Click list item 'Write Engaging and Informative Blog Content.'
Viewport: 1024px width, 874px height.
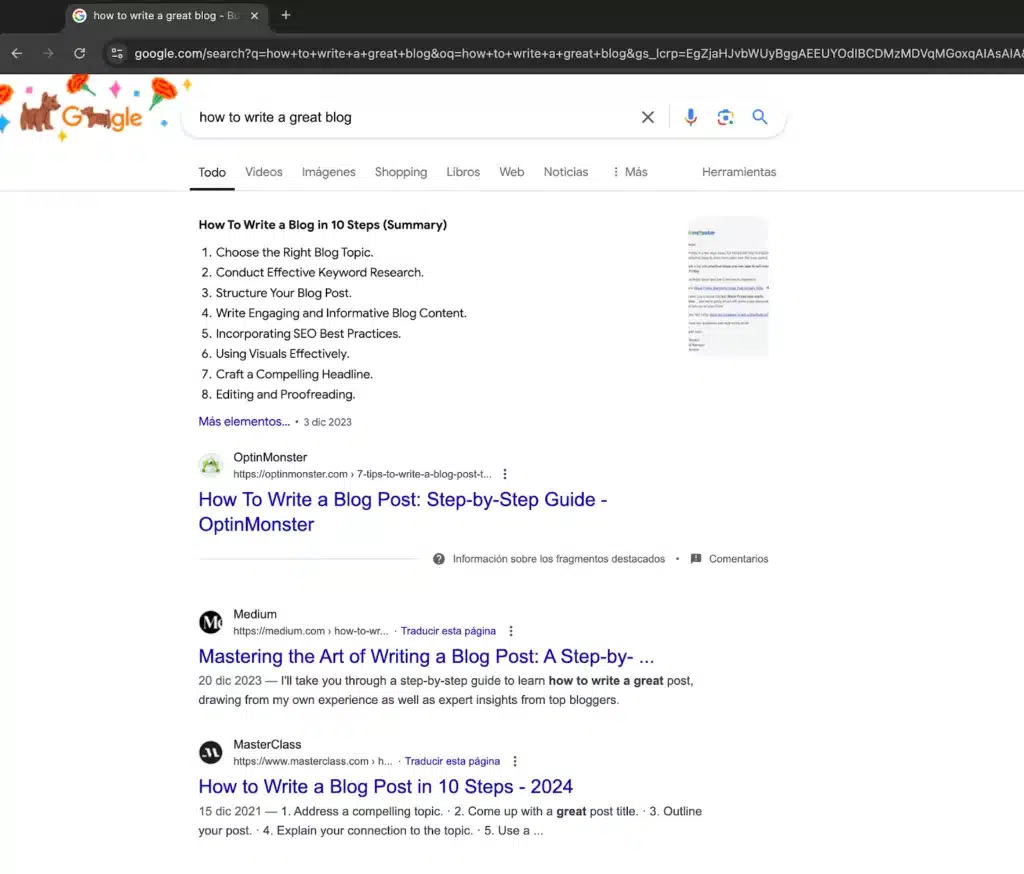point(341,313)
